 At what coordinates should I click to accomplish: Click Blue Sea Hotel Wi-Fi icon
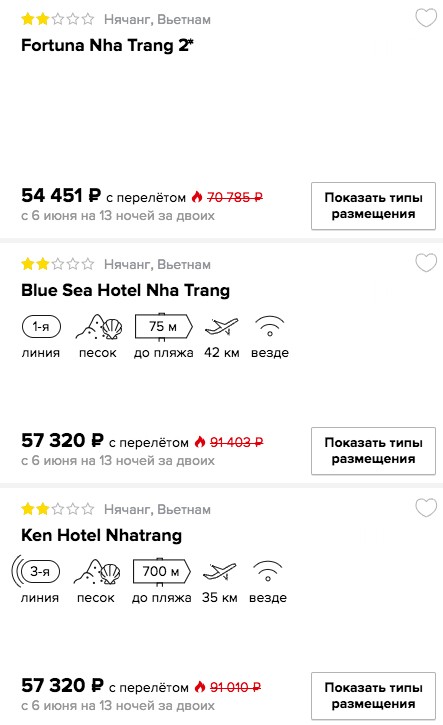tap(270, 327)
